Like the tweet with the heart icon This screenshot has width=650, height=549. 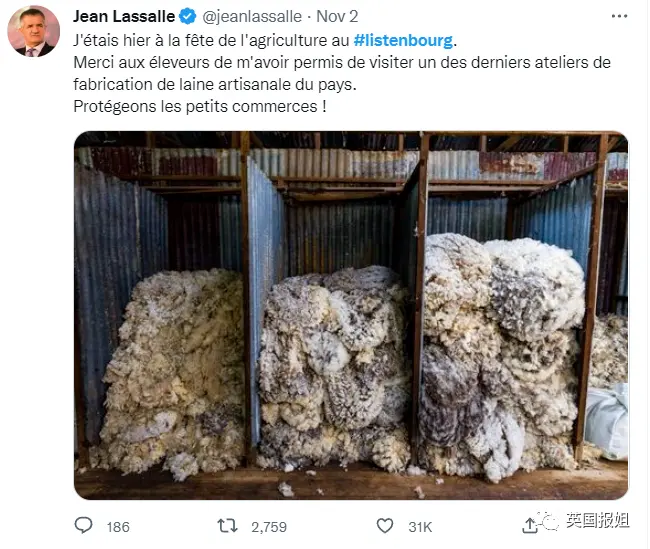coord(385,526)
